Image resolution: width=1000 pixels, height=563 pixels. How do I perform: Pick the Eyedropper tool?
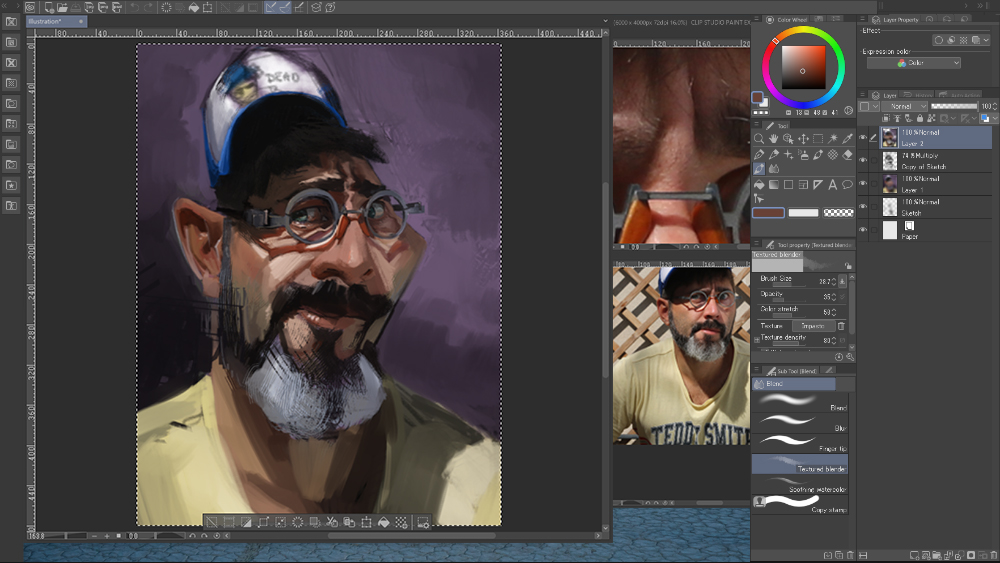point(848,139)
